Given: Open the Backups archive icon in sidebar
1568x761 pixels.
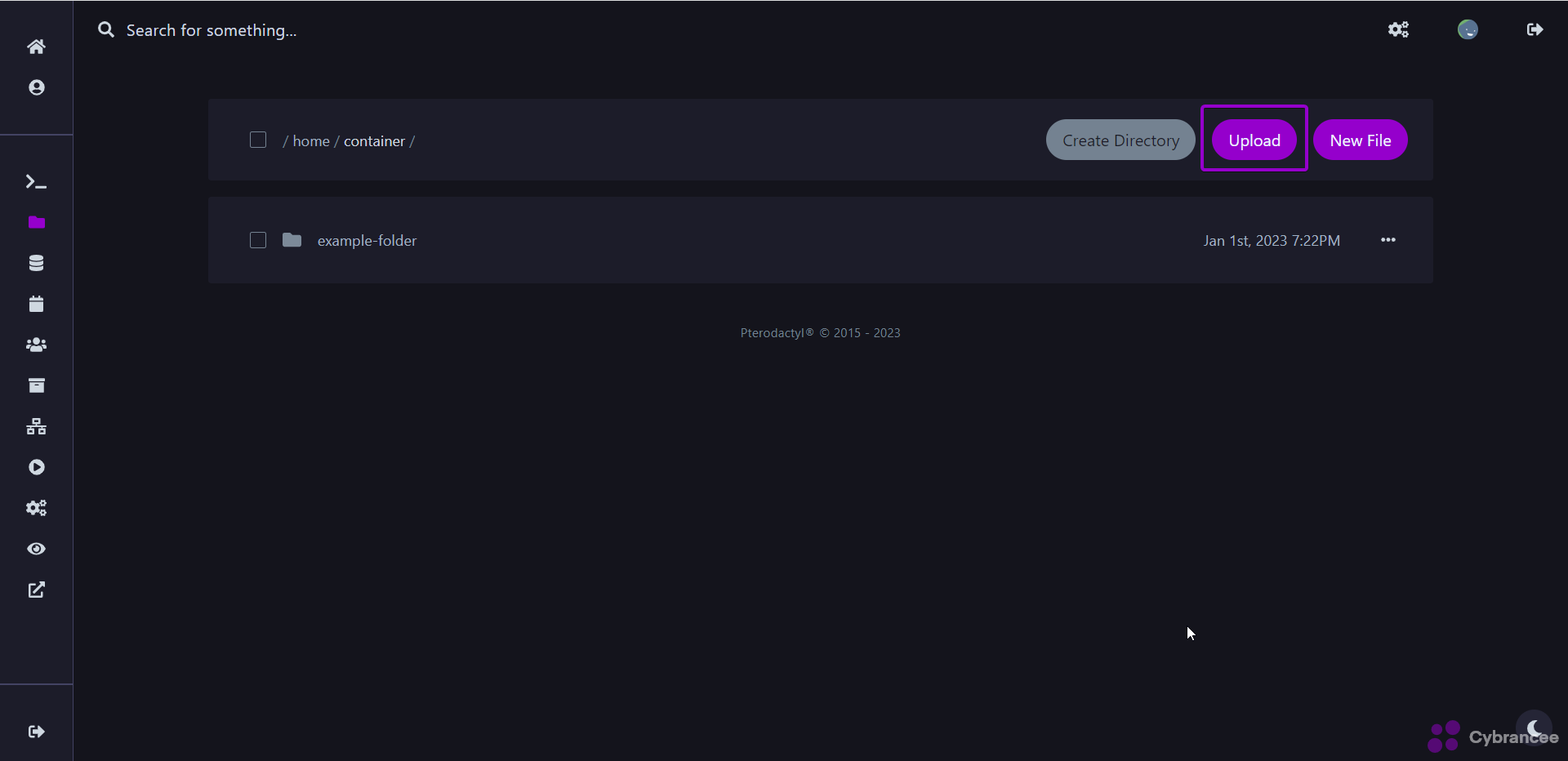Looking at the screenshot, I should coord(36,385).
